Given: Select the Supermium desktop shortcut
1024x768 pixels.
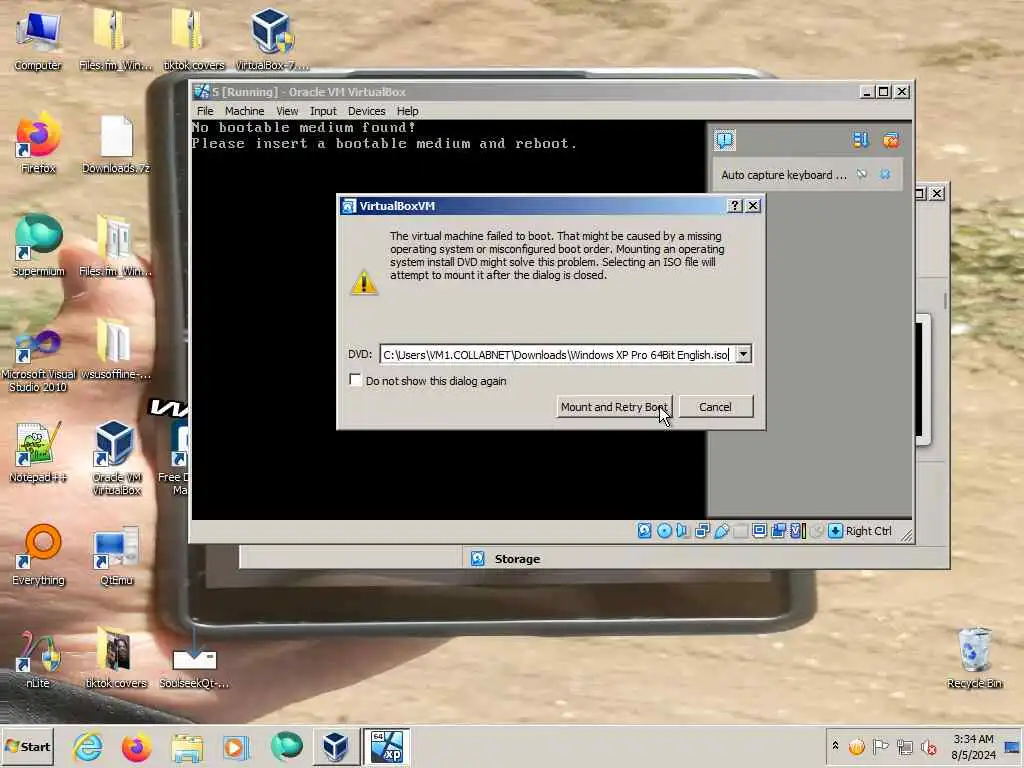Looking at the screenshot, I should point(38,246).
